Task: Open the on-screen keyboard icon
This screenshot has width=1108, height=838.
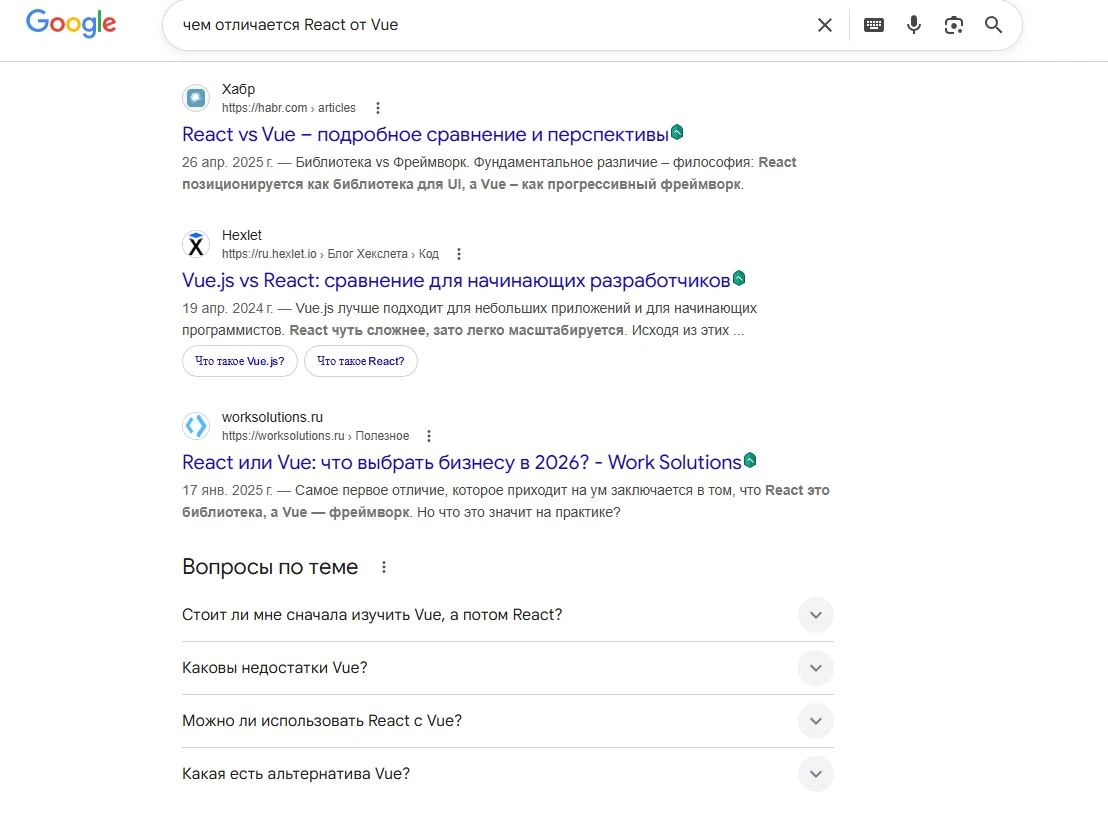Action: 873,25
